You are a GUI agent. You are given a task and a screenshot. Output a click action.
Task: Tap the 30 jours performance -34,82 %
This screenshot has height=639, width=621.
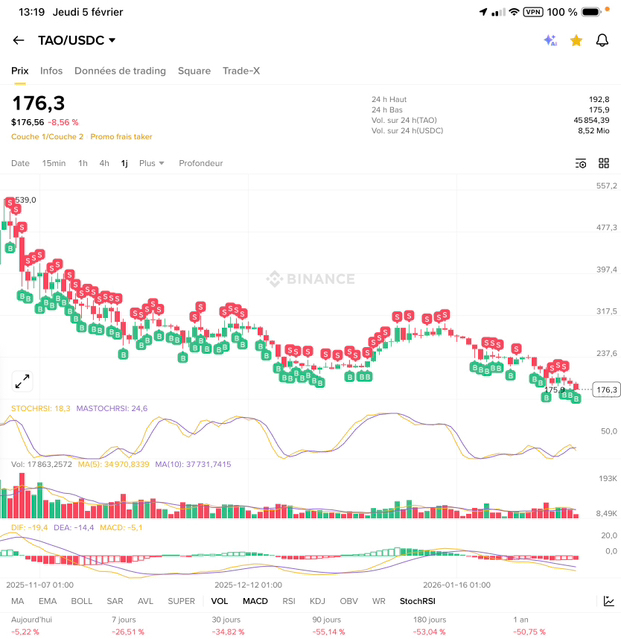pos(228,632)
